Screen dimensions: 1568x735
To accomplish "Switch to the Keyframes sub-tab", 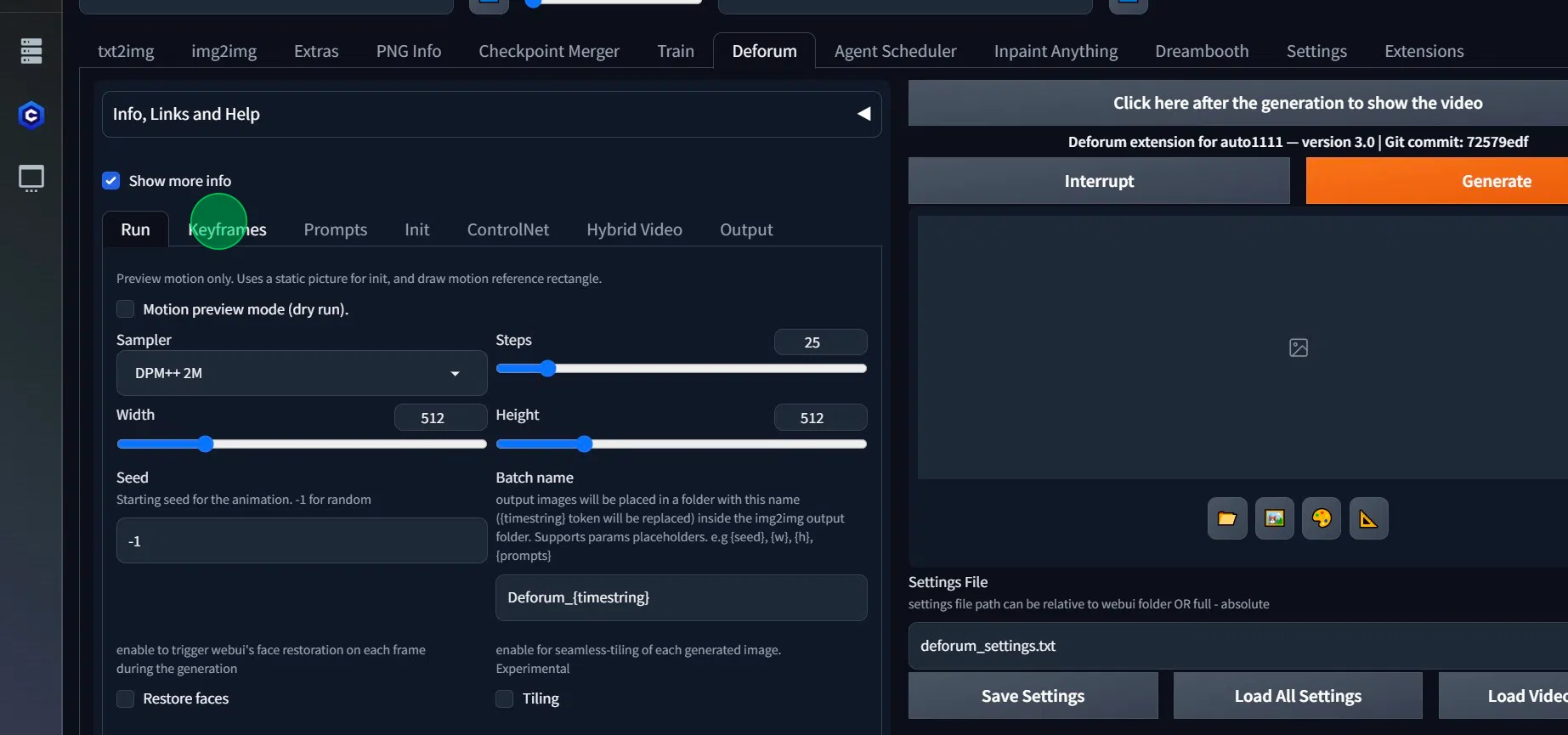I will (x=228, y=229).
